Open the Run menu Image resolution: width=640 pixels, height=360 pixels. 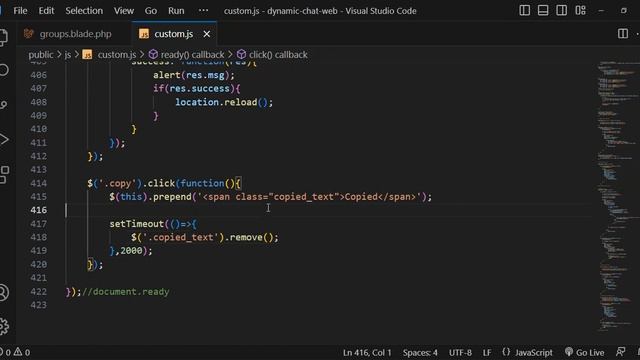(176, 11)
